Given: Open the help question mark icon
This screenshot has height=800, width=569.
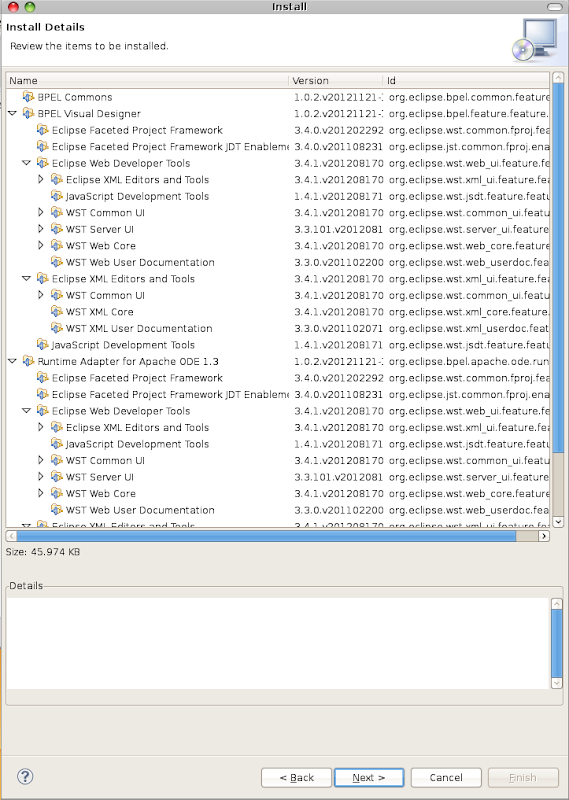Looking at the screenshot, I should (25, 777).
